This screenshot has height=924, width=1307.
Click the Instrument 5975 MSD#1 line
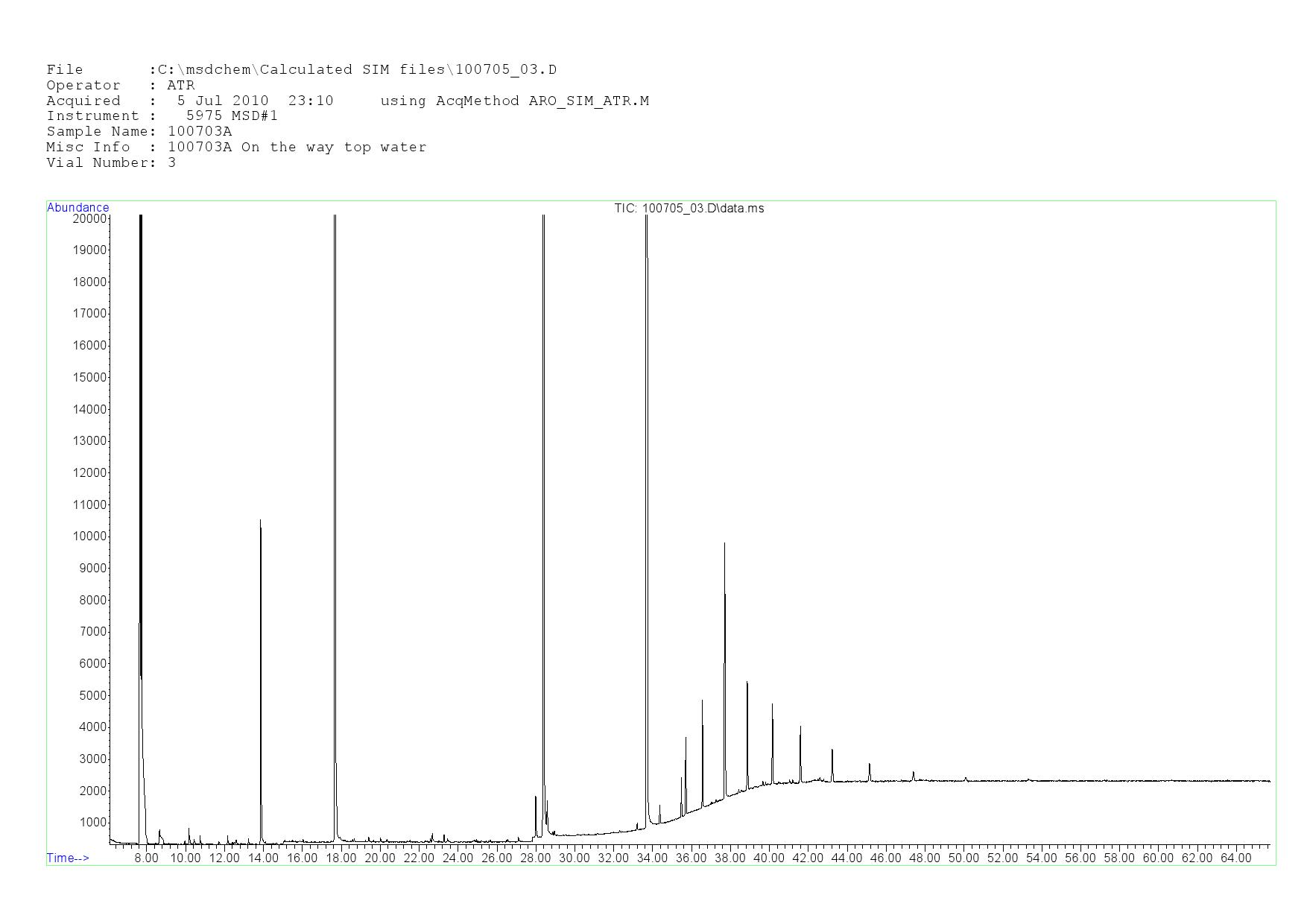point(162,116)
